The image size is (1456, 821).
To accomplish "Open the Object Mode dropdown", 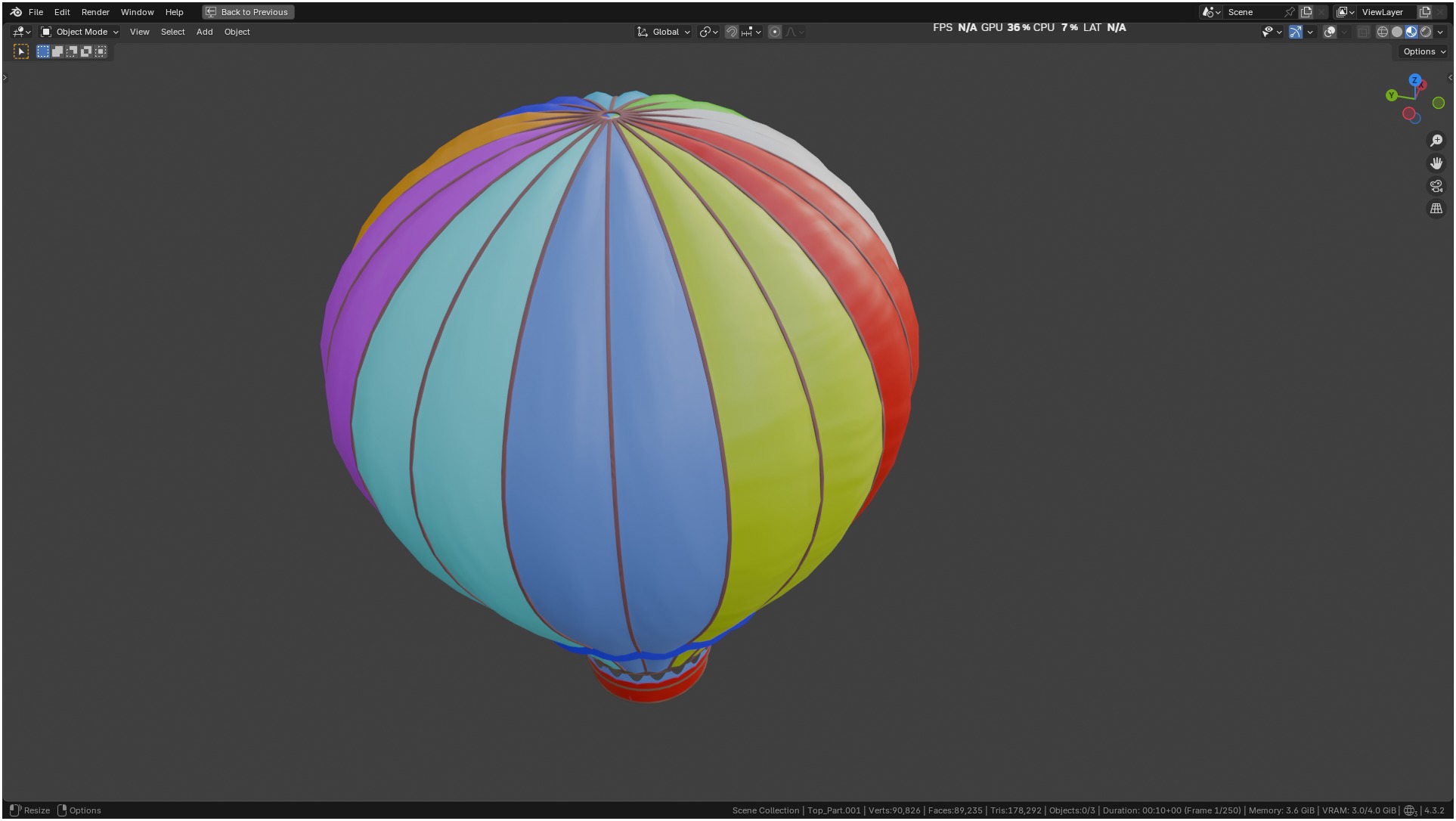I will pos(79,32).
